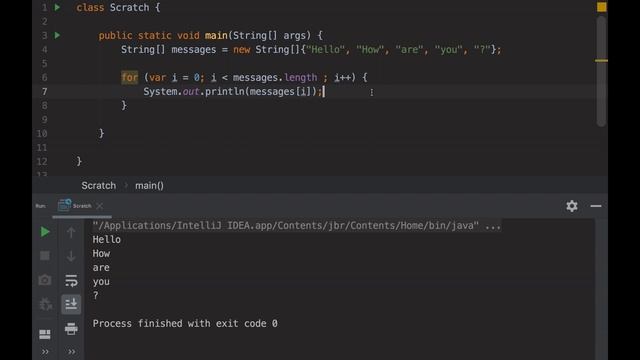Toggle soft-wrap in the console
The width and height of the screenshot is (640, 360).
point(71,280)
